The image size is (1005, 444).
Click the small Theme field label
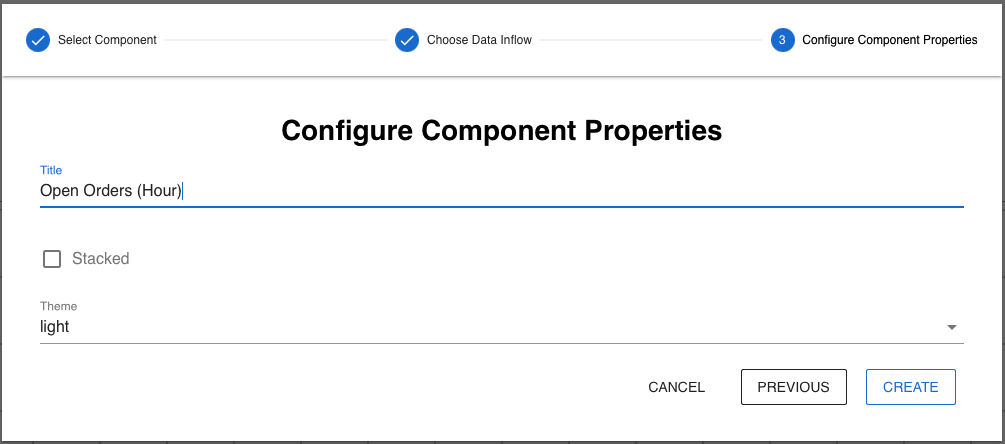(58, 306)
